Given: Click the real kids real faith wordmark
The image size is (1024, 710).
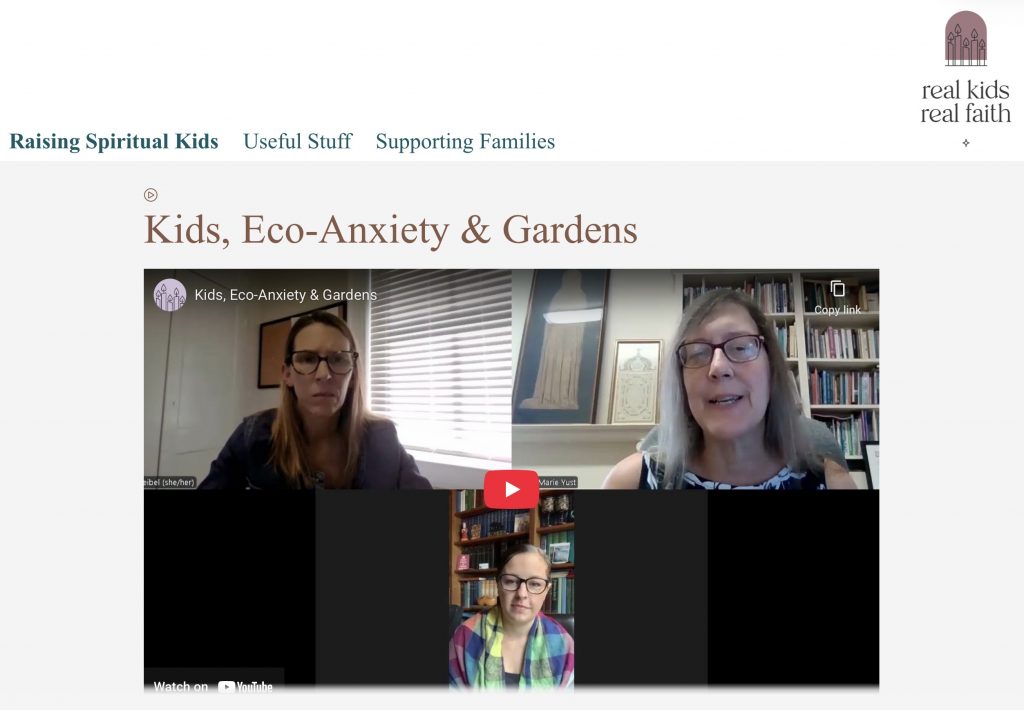Looking at the screenshot, I should [x=965, y=102].
